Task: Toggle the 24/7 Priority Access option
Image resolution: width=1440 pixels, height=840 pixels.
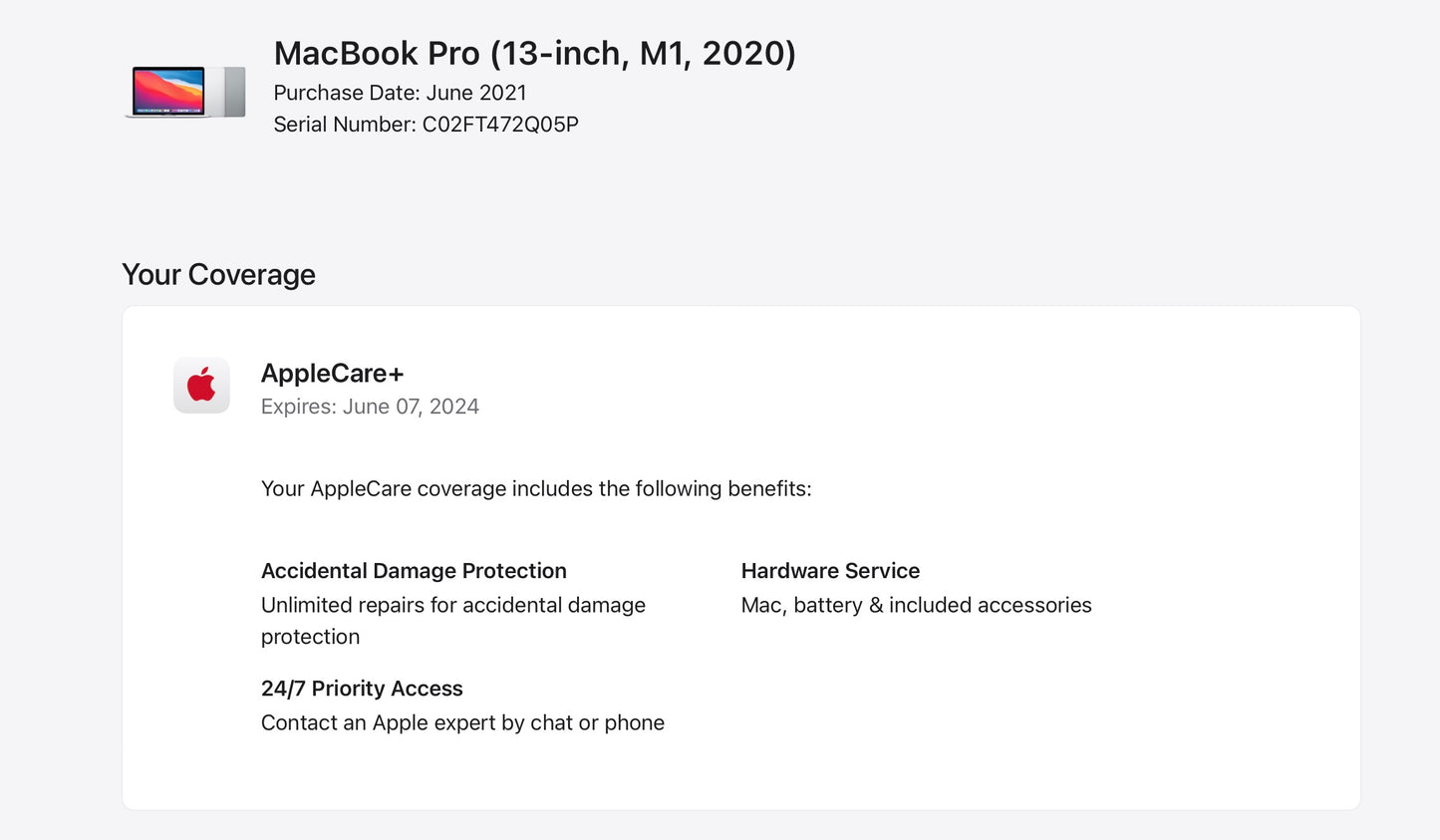Action: (361, 688)
